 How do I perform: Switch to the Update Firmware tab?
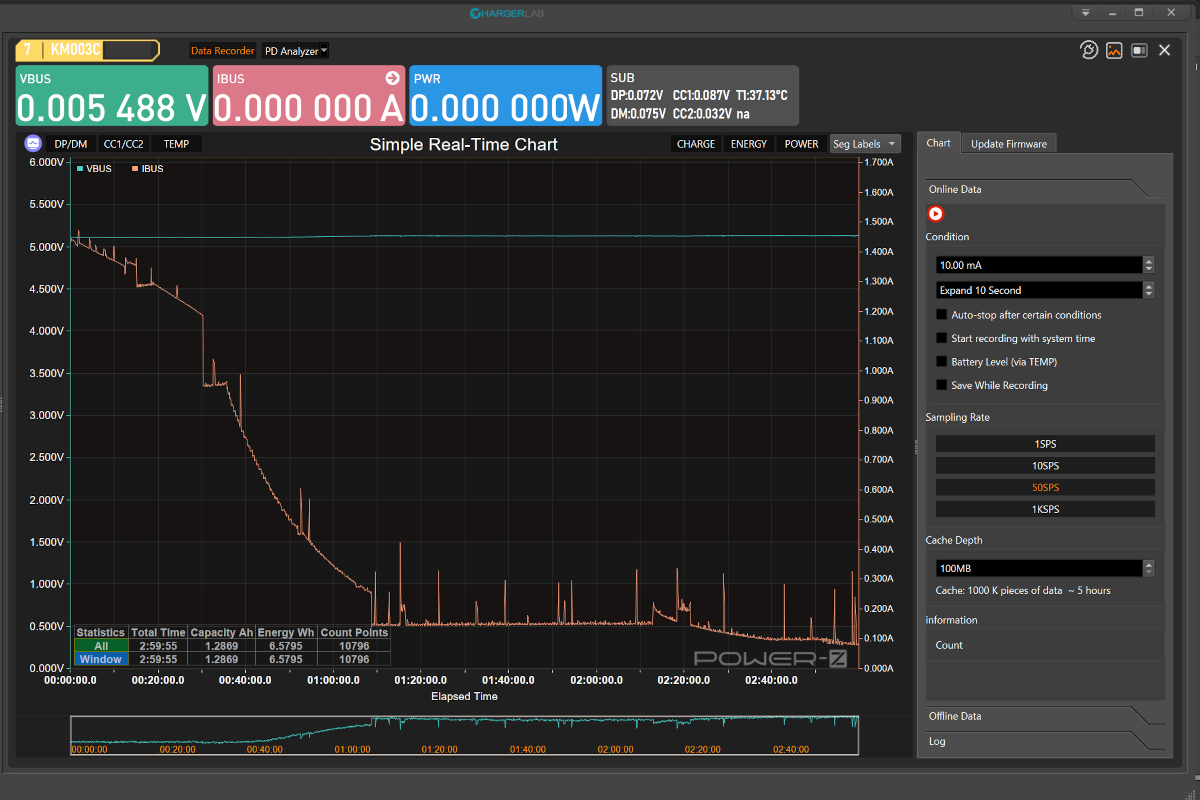click(x=1009, y=144)
